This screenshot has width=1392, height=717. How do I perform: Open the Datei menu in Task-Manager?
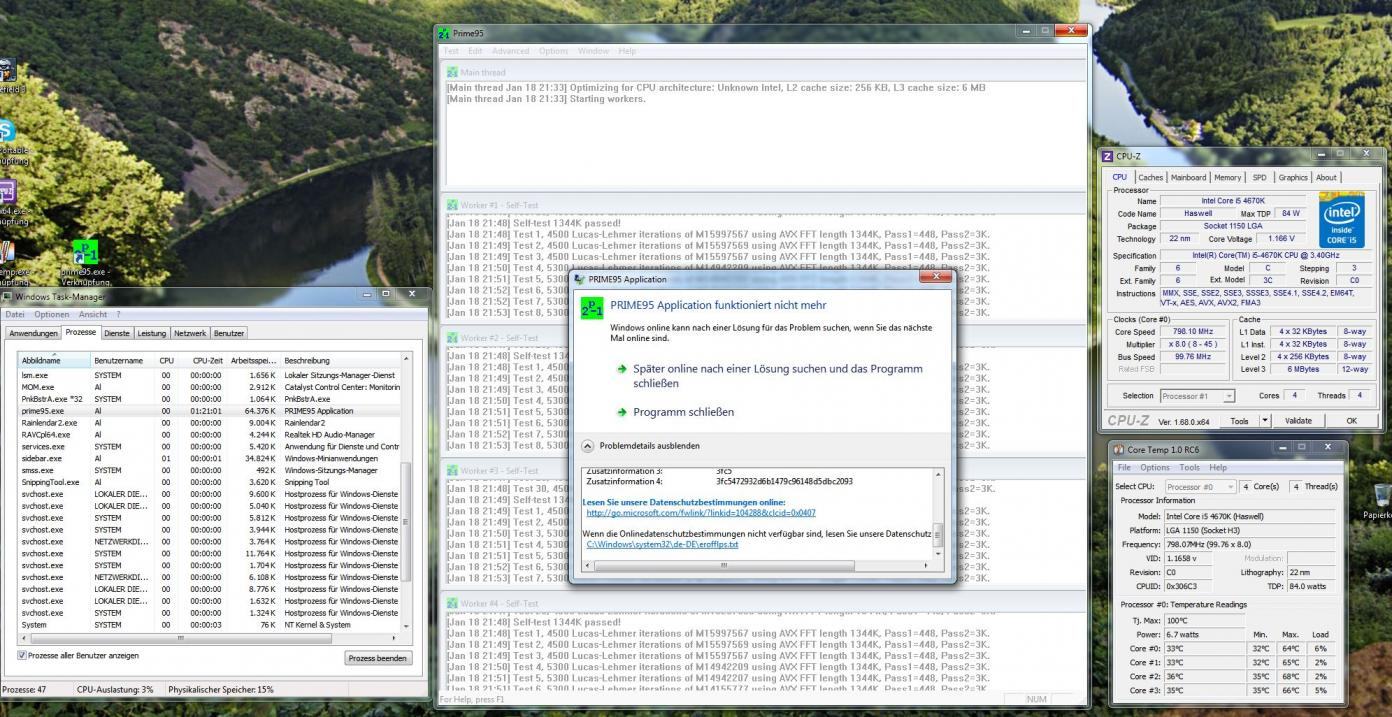point(16,315)
